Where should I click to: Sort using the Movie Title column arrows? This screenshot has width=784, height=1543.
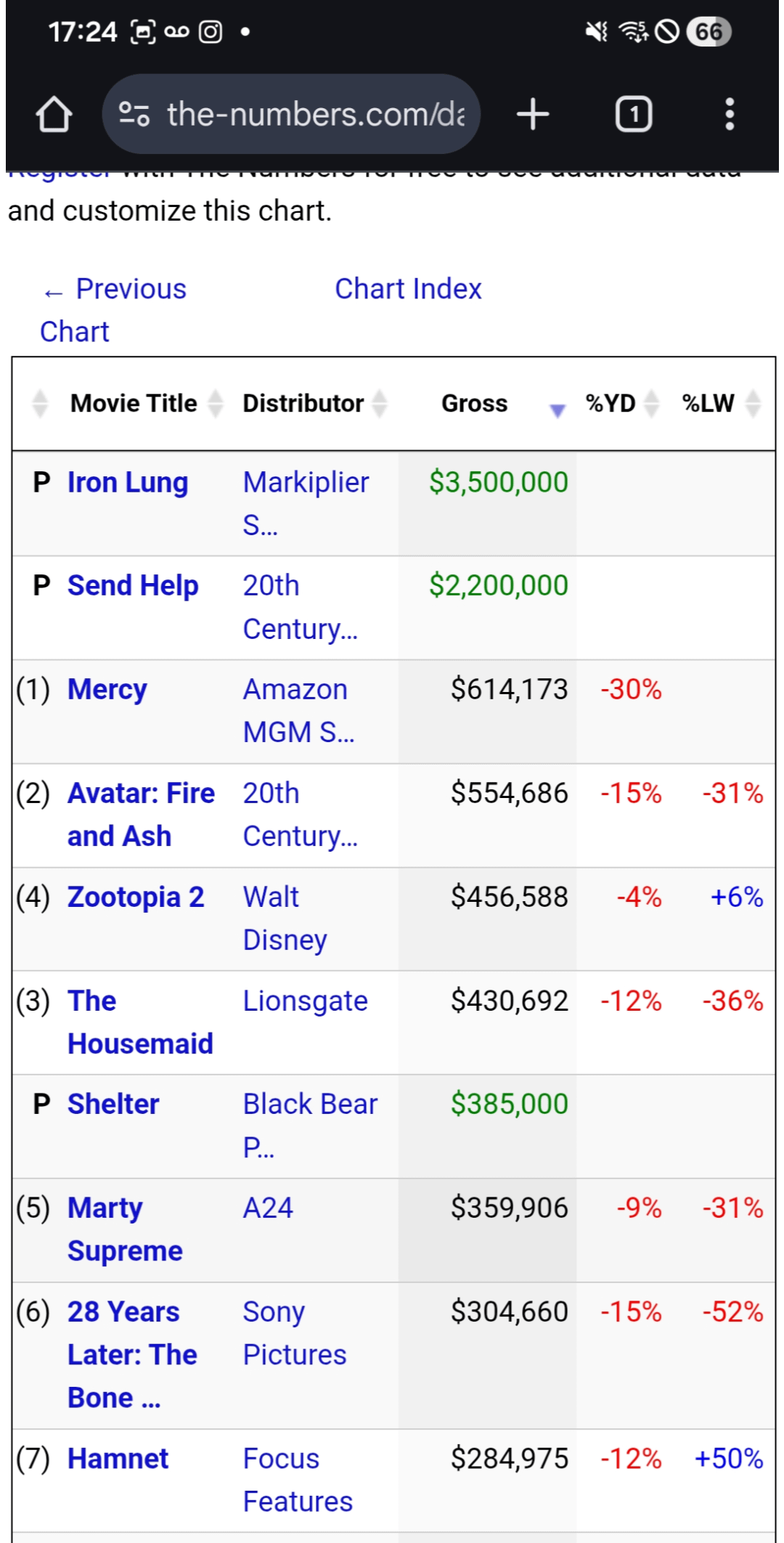(x=216, y=404)
